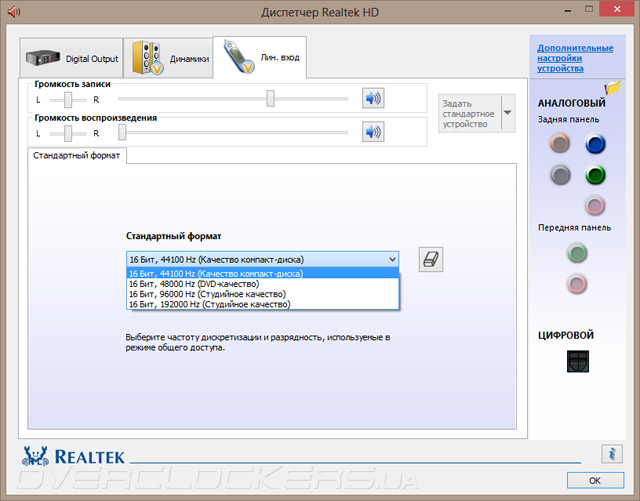
Task: Click the recording volume slider thumb
Action: point(271,98)
